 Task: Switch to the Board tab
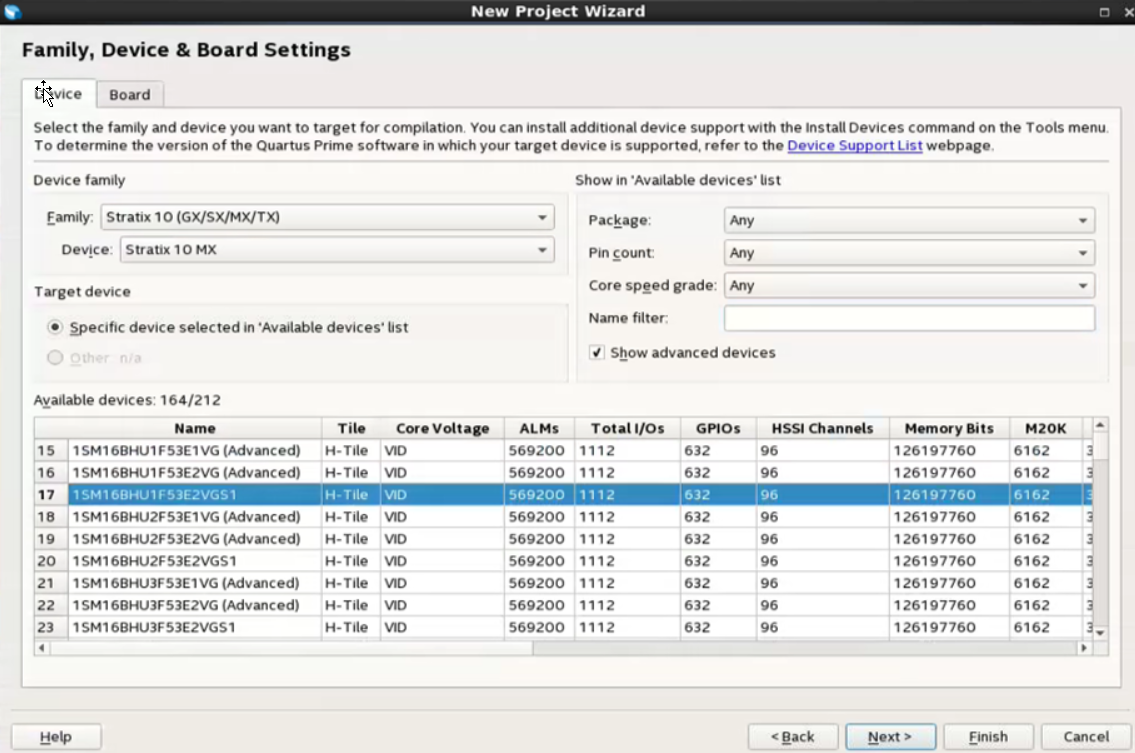point(130,95)
